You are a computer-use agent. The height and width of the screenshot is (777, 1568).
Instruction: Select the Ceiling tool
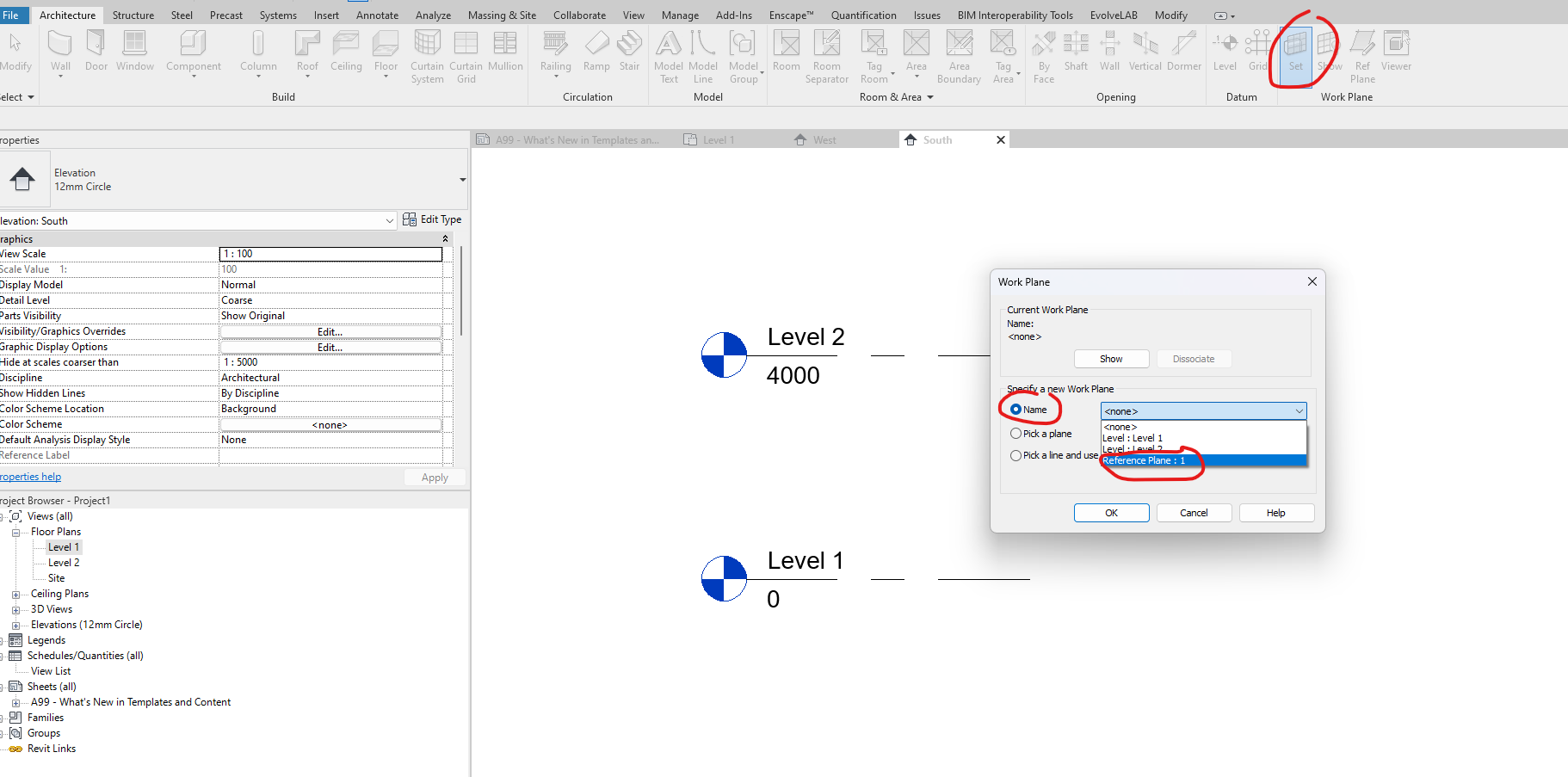pyautogui.click(x=346, y=51)
